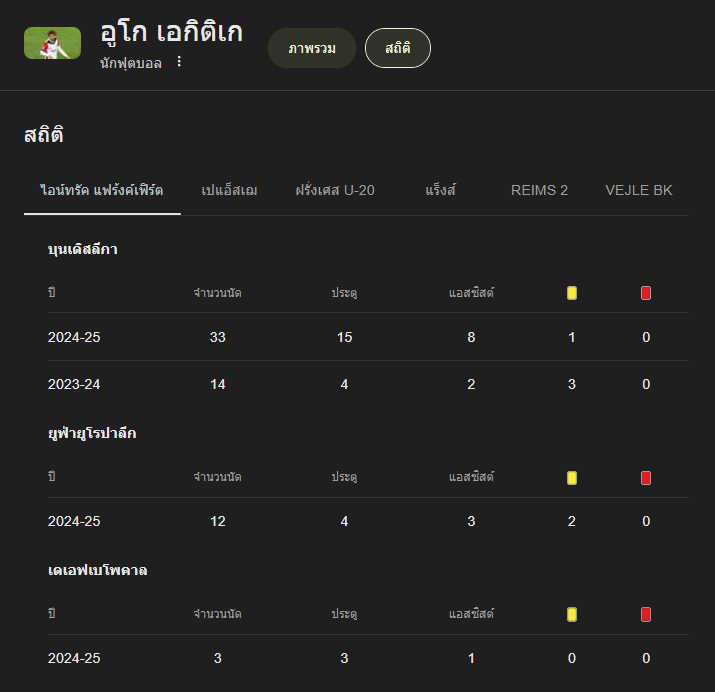Click the assists value 8
This screenshot has height=692, width=715.
(x=471, y=337)
